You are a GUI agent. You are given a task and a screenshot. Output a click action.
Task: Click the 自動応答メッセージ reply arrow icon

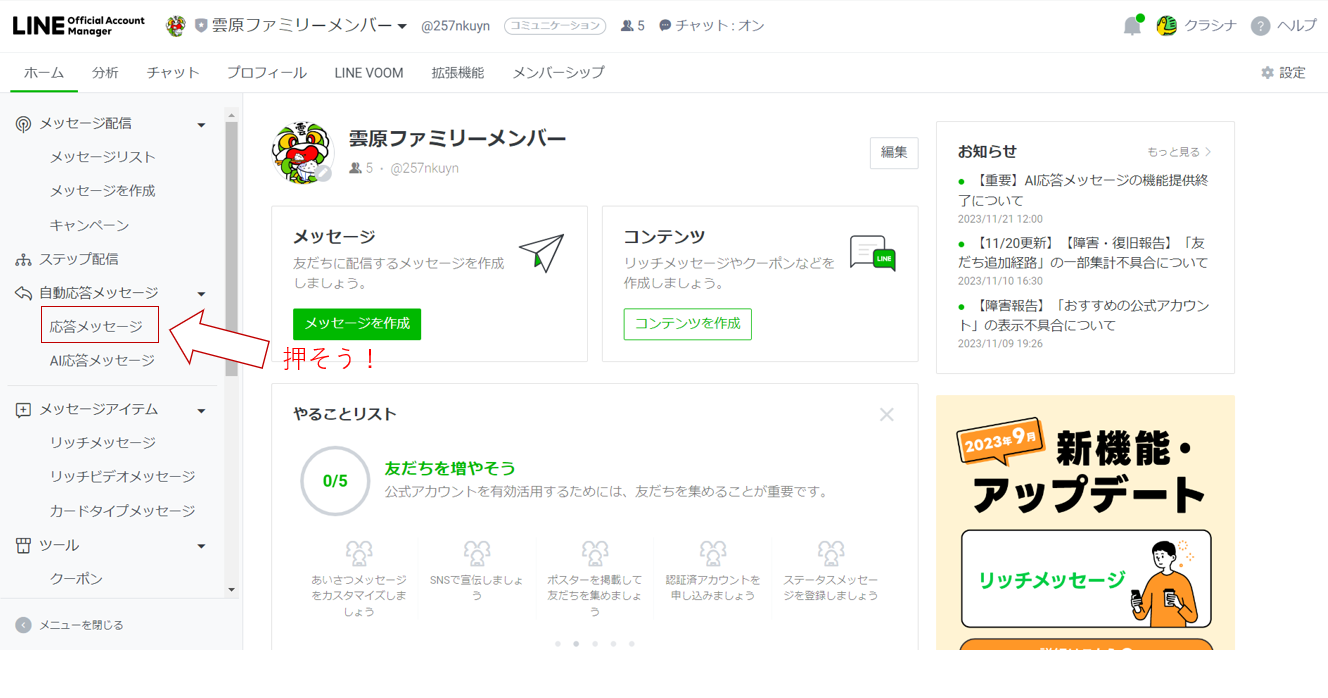(23, 293)
